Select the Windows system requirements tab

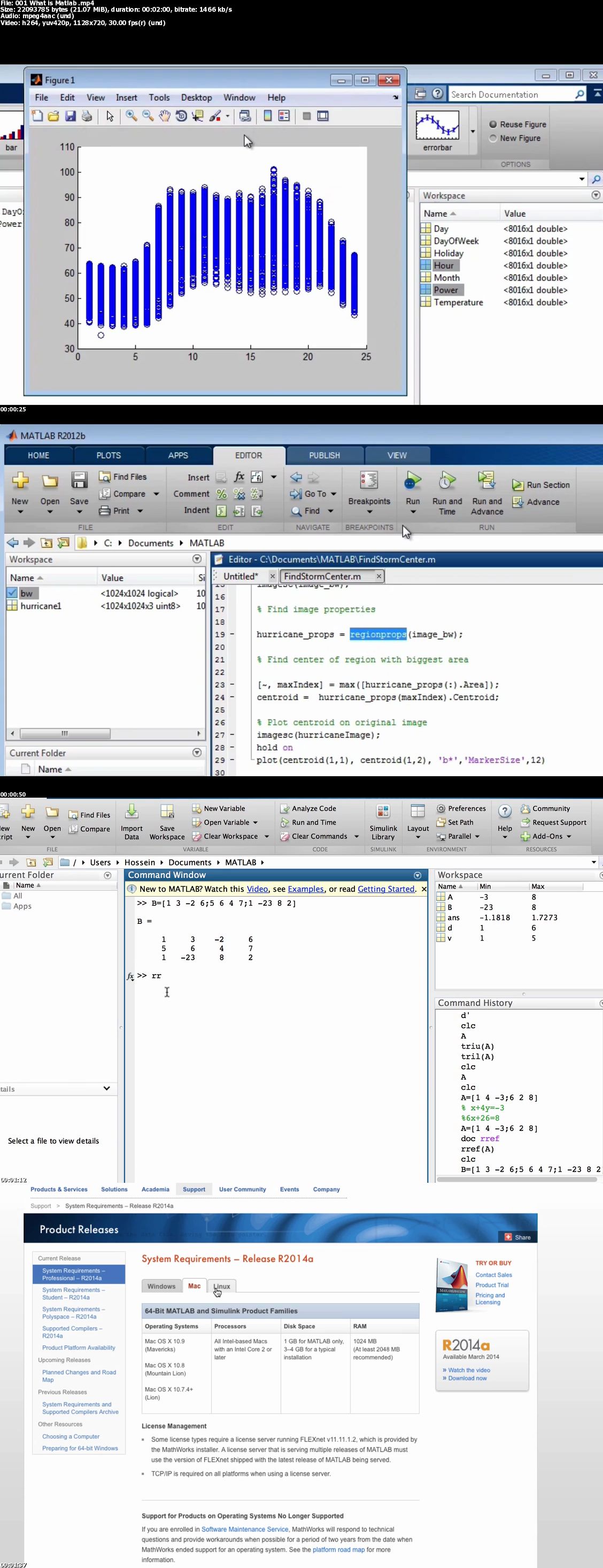[161, 1286]
